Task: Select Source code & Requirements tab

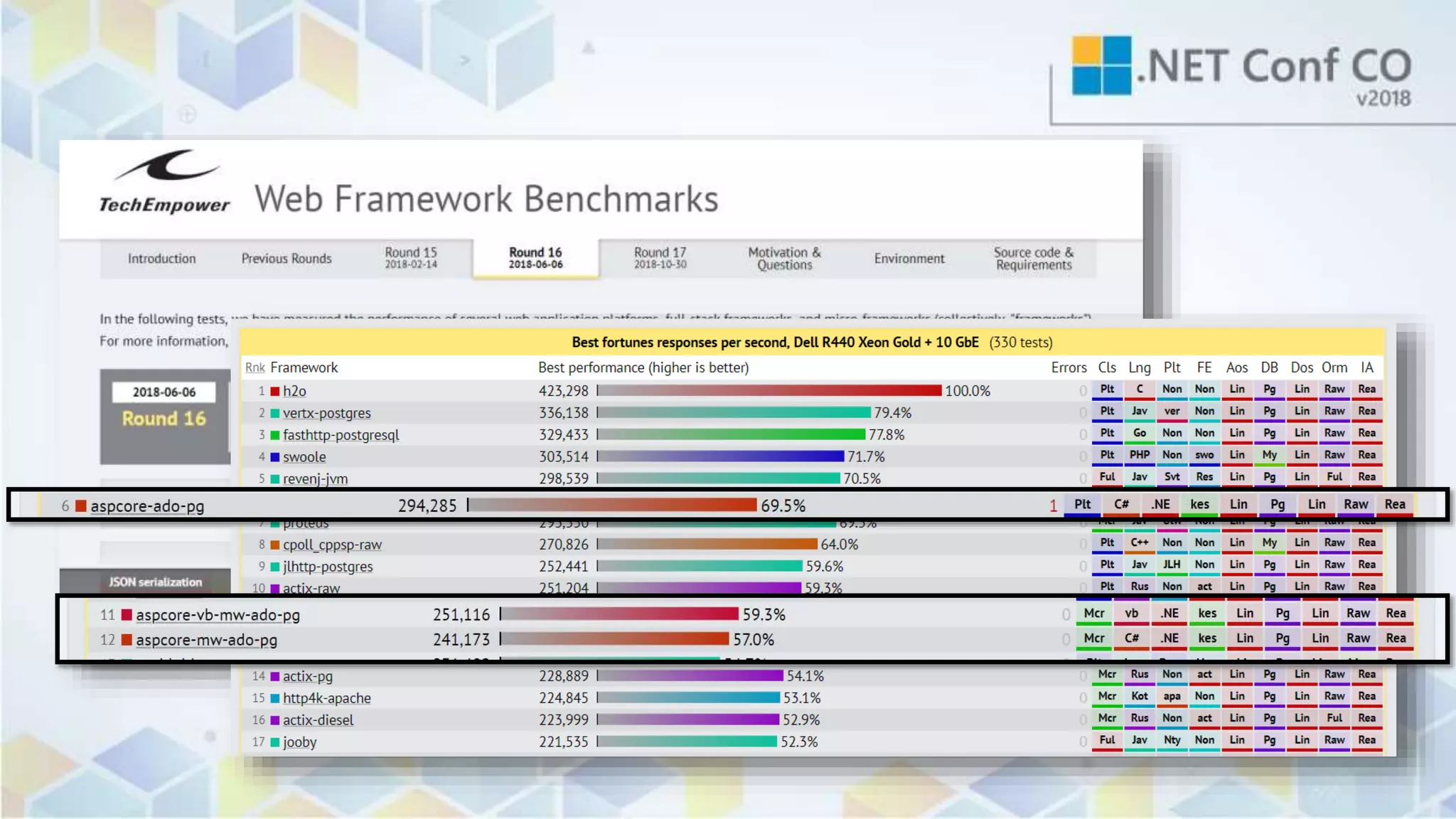Action: pos(1033,259)
